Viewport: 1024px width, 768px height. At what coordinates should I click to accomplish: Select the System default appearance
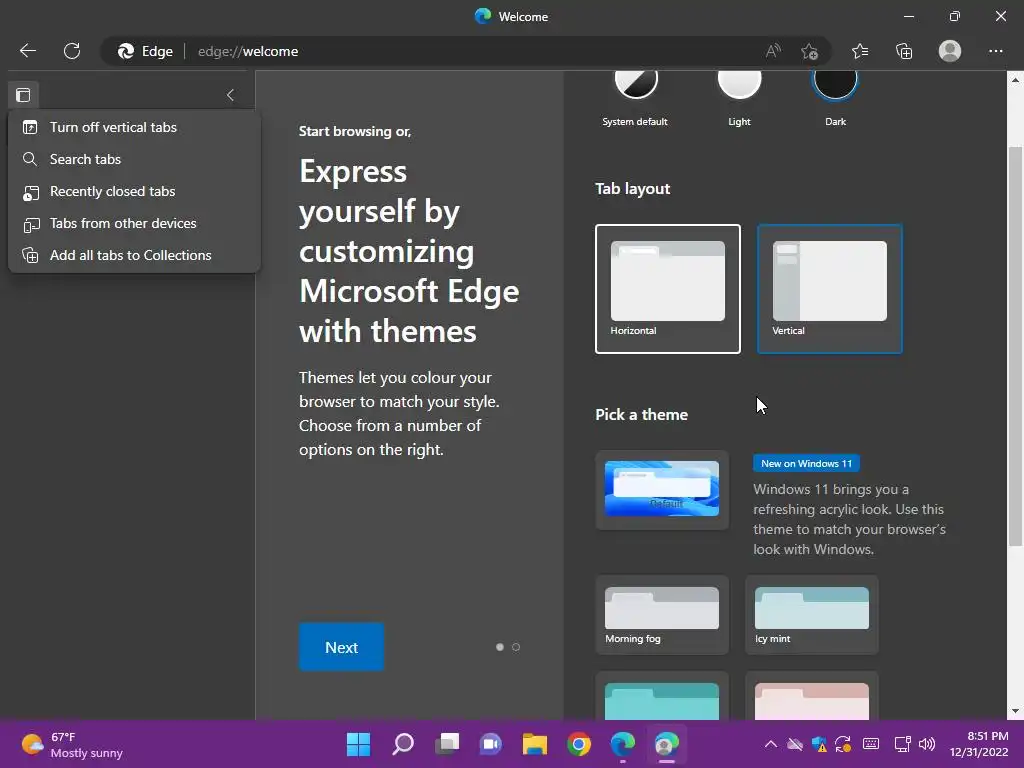635,81
